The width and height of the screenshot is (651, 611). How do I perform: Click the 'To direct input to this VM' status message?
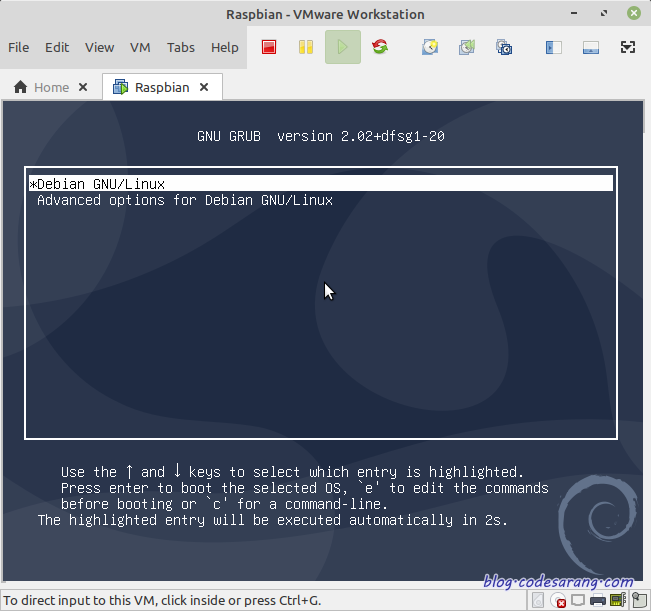(x=162, y=600)
